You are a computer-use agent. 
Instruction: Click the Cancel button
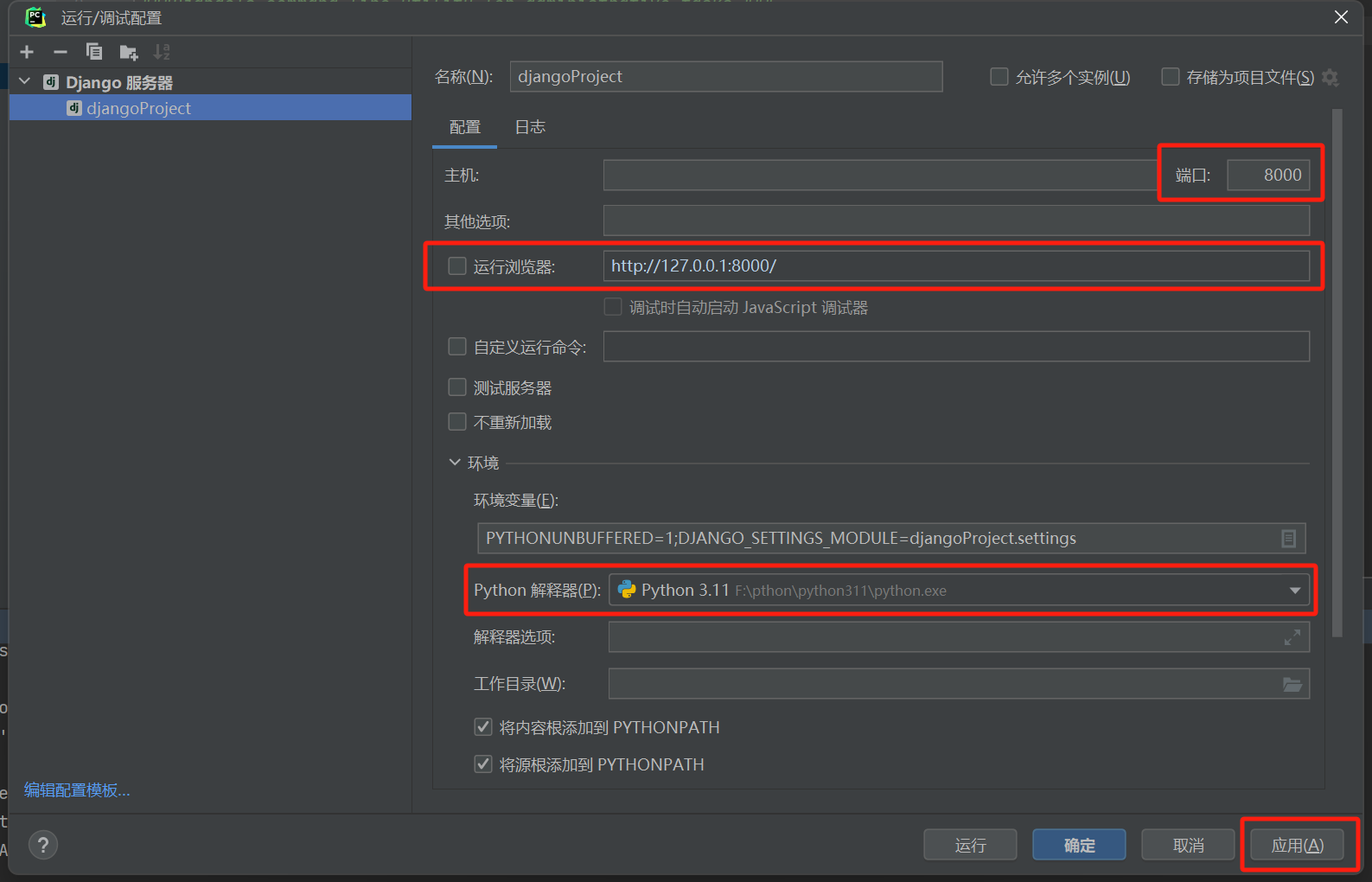point(1188,845)
